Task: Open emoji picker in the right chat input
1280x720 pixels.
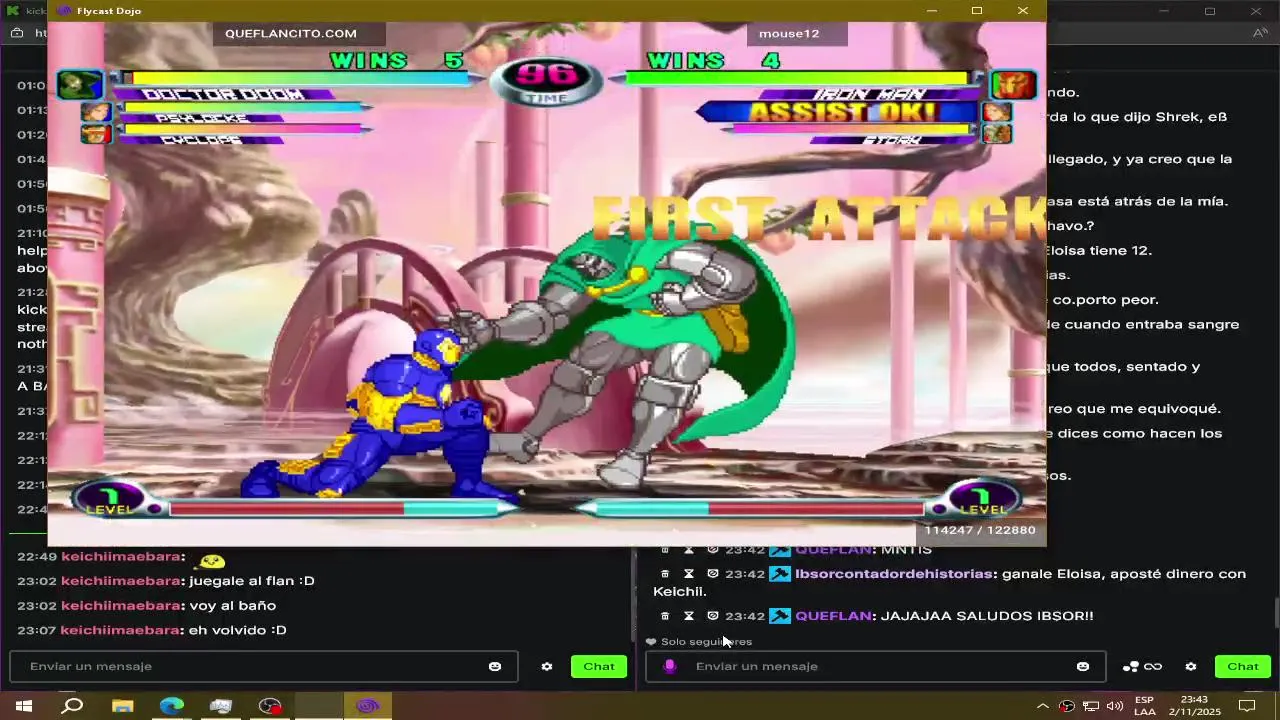Action: click(x=1082, y=666)
